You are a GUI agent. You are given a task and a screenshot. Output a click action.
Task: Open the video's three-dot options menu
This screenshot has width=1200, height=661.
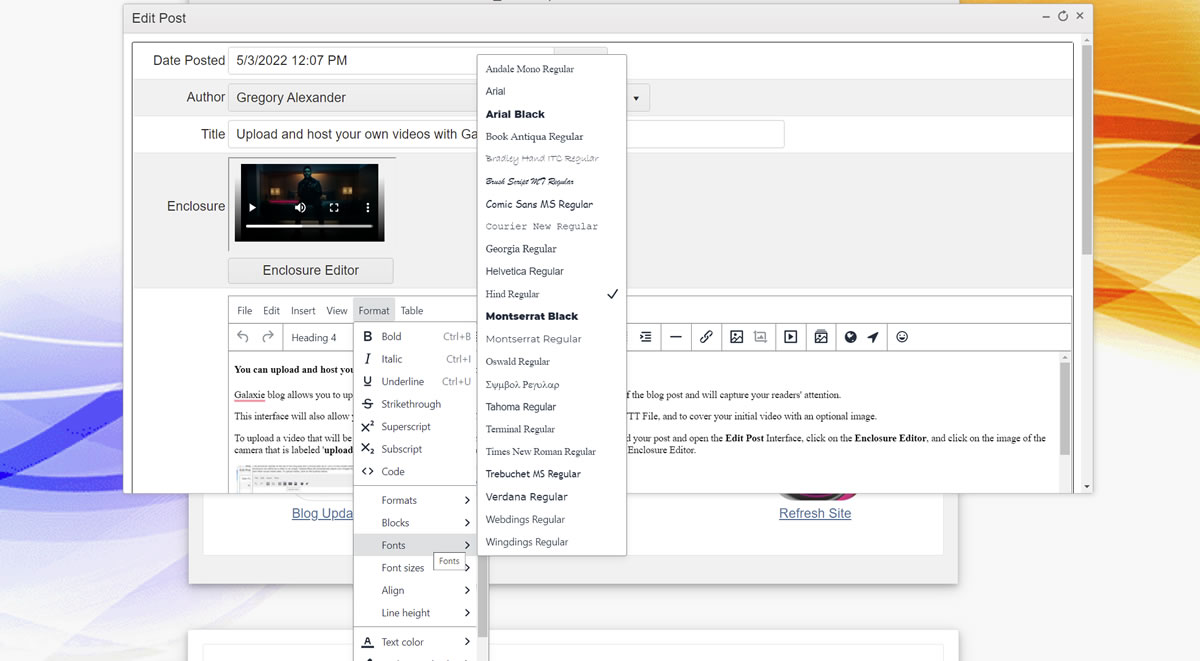pos(368,208)
